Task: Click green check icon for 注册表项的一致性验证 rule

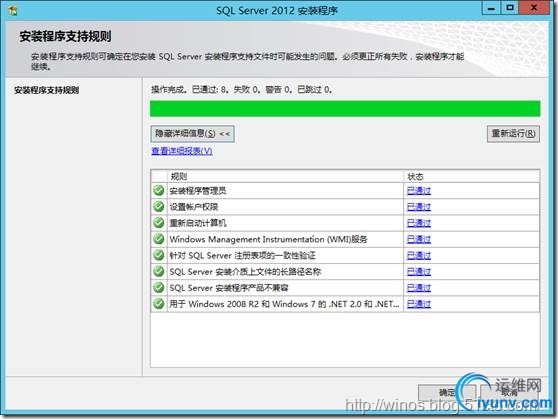Action: pos(159,255)
